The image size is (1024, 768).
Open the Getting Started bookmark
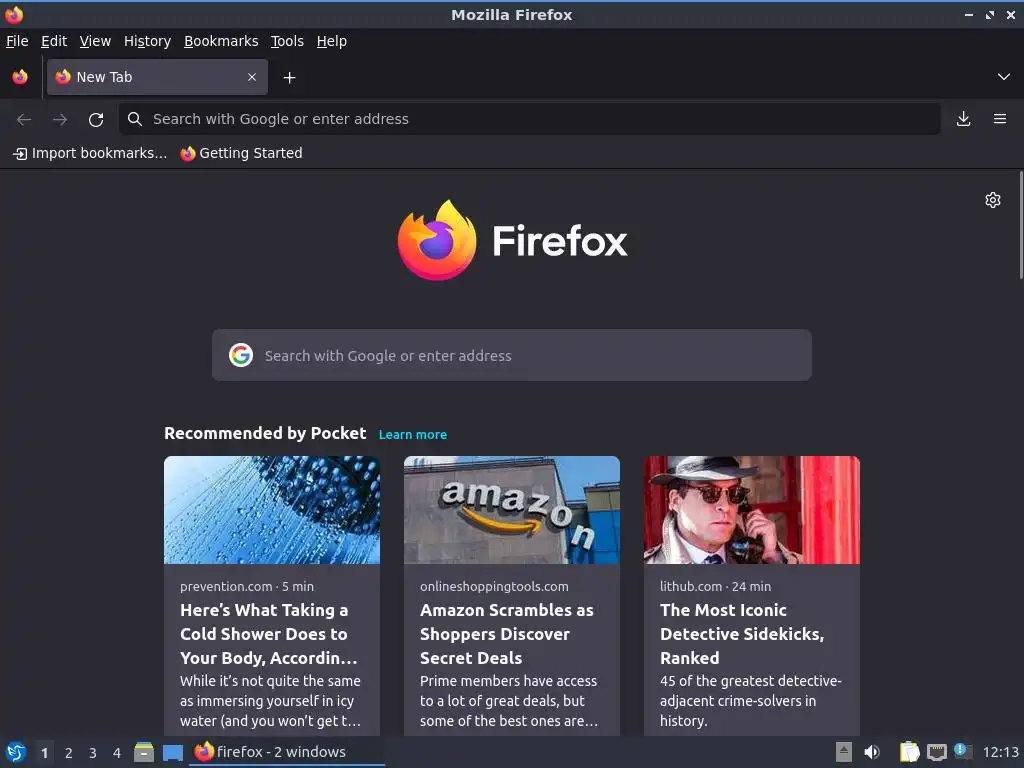pyautogui.click(x=242, y=153)
